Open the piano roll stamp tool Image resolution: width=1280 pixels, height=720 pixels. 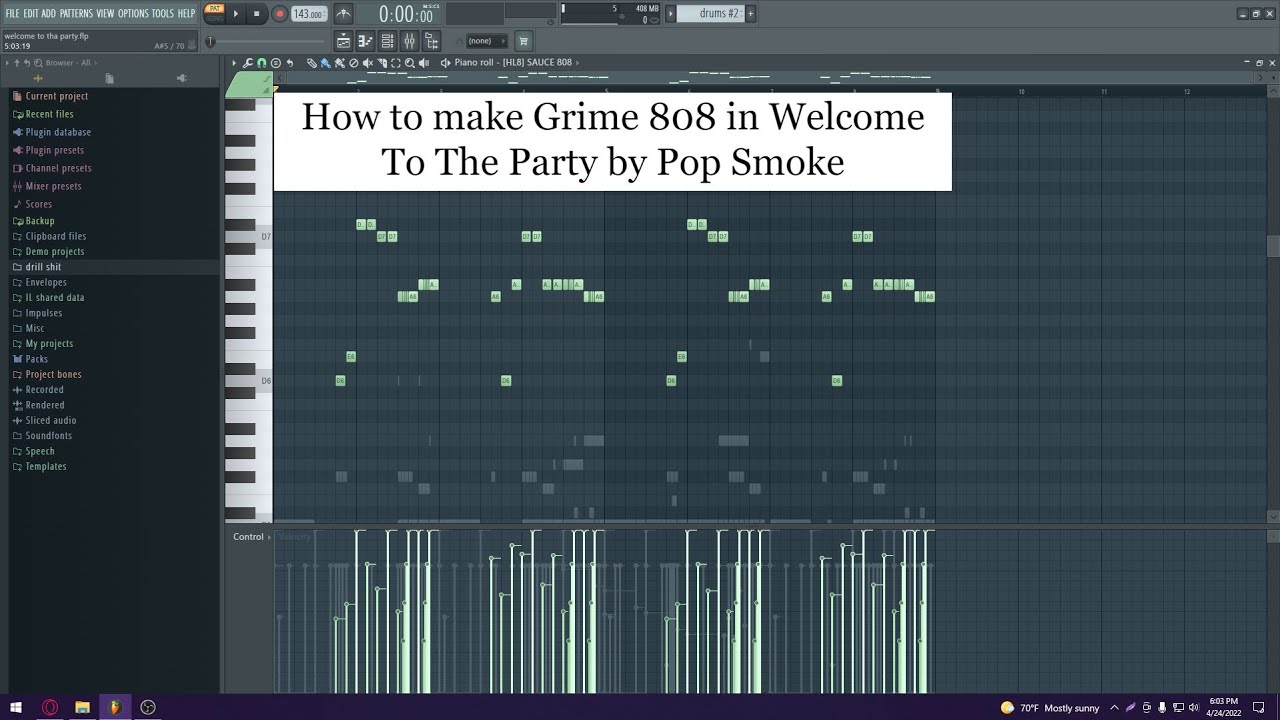(x=276, y=63)
